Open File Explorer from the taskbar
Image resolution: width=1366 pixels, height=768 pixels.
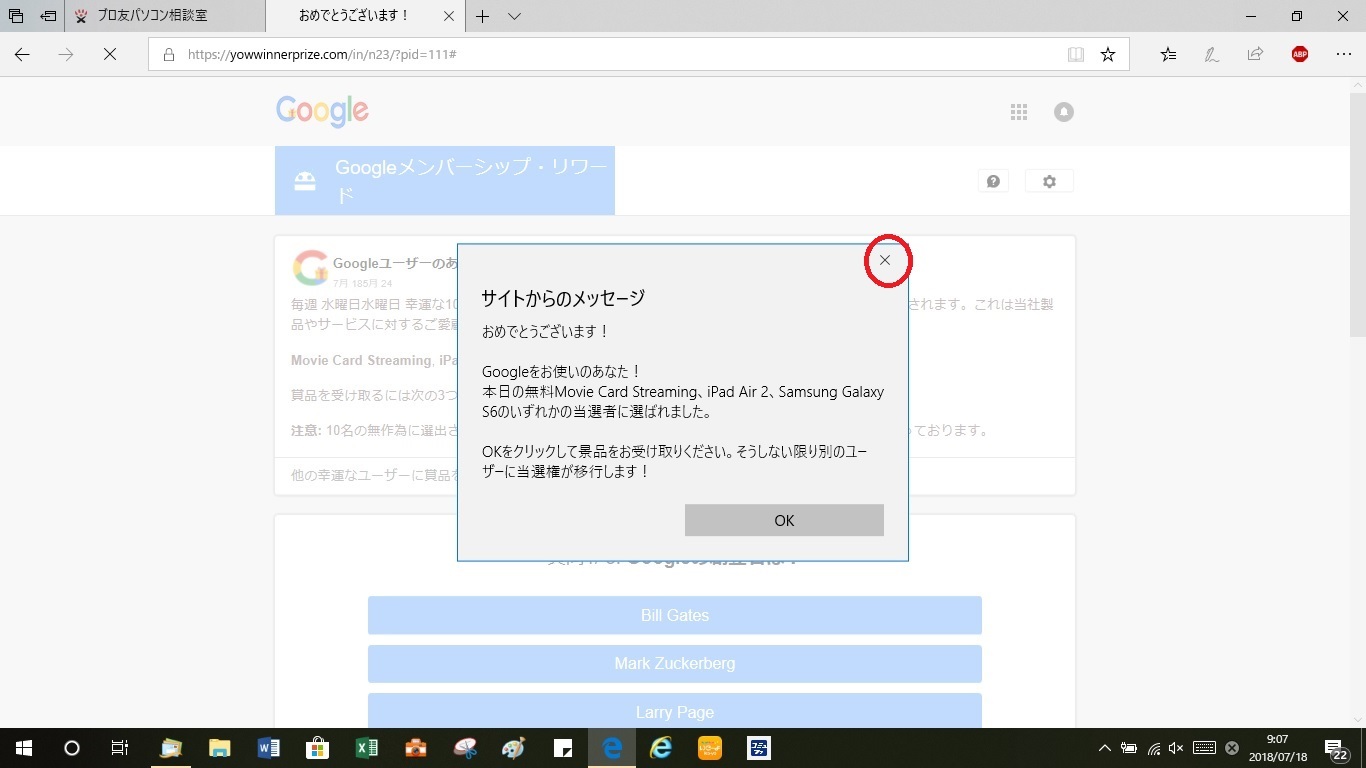pyautogui.click(x=220, y=748)
